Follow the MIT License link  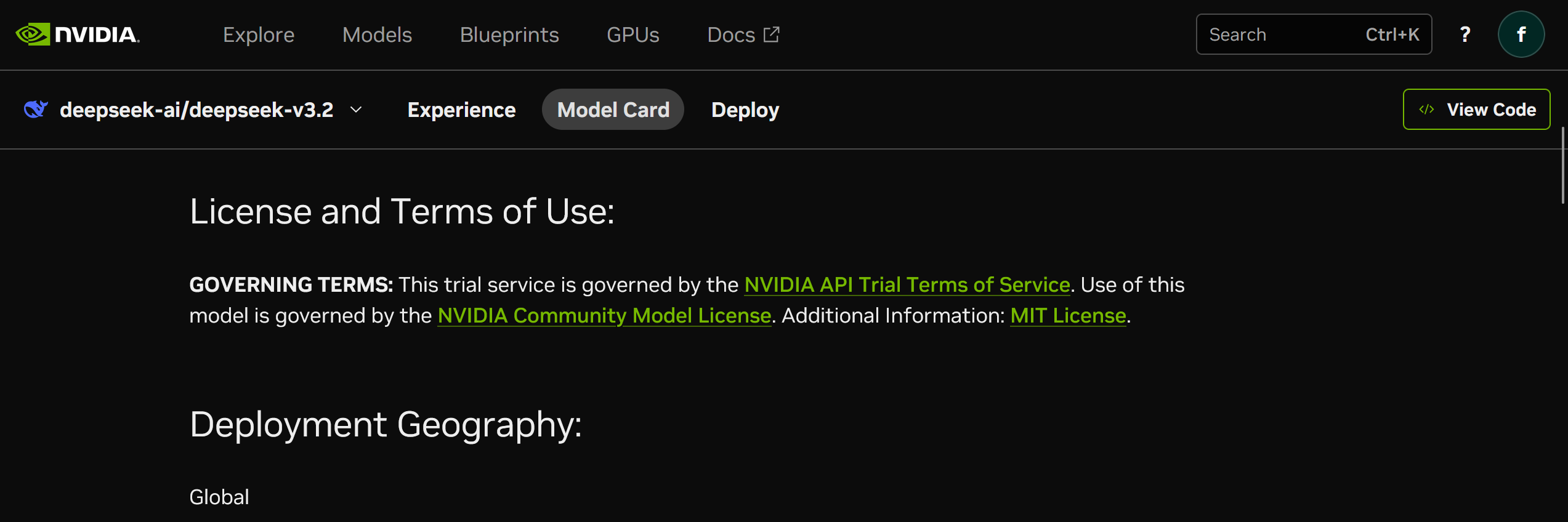(1068, 315)
